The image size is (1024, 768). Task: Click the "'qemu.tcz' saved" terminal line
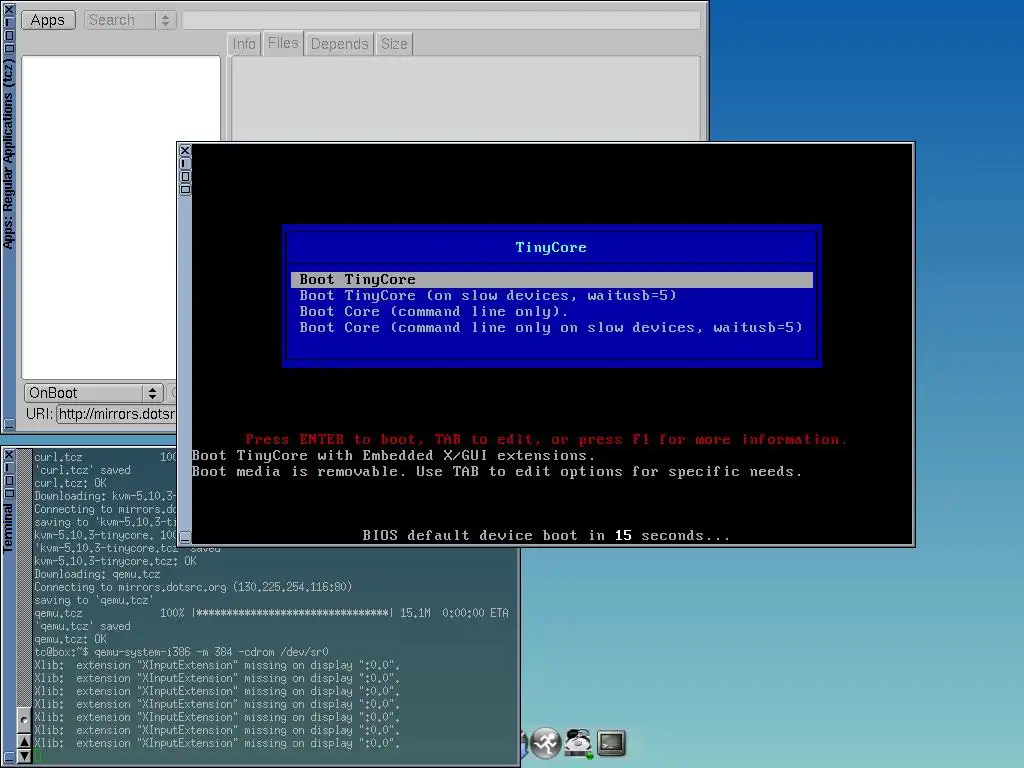coord(82,626)
